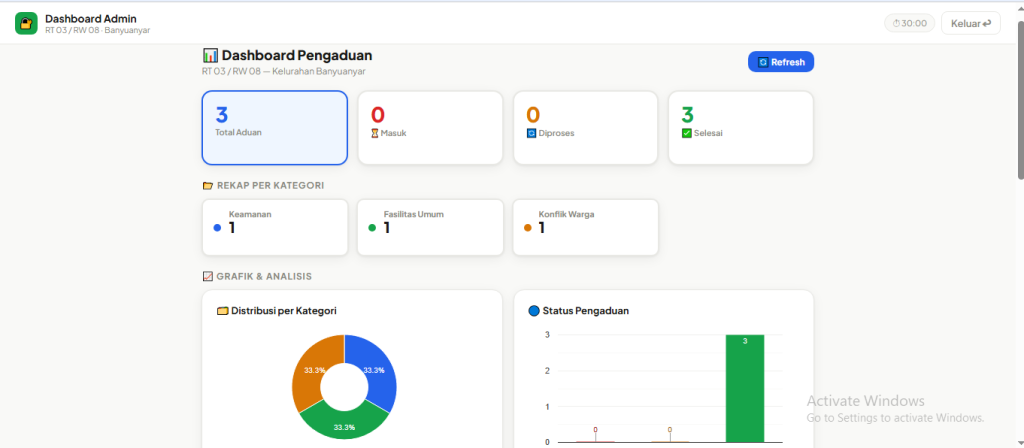The image size is (1024, 448).
Task: Select the Total Aduan summary card
Action: 274,127
